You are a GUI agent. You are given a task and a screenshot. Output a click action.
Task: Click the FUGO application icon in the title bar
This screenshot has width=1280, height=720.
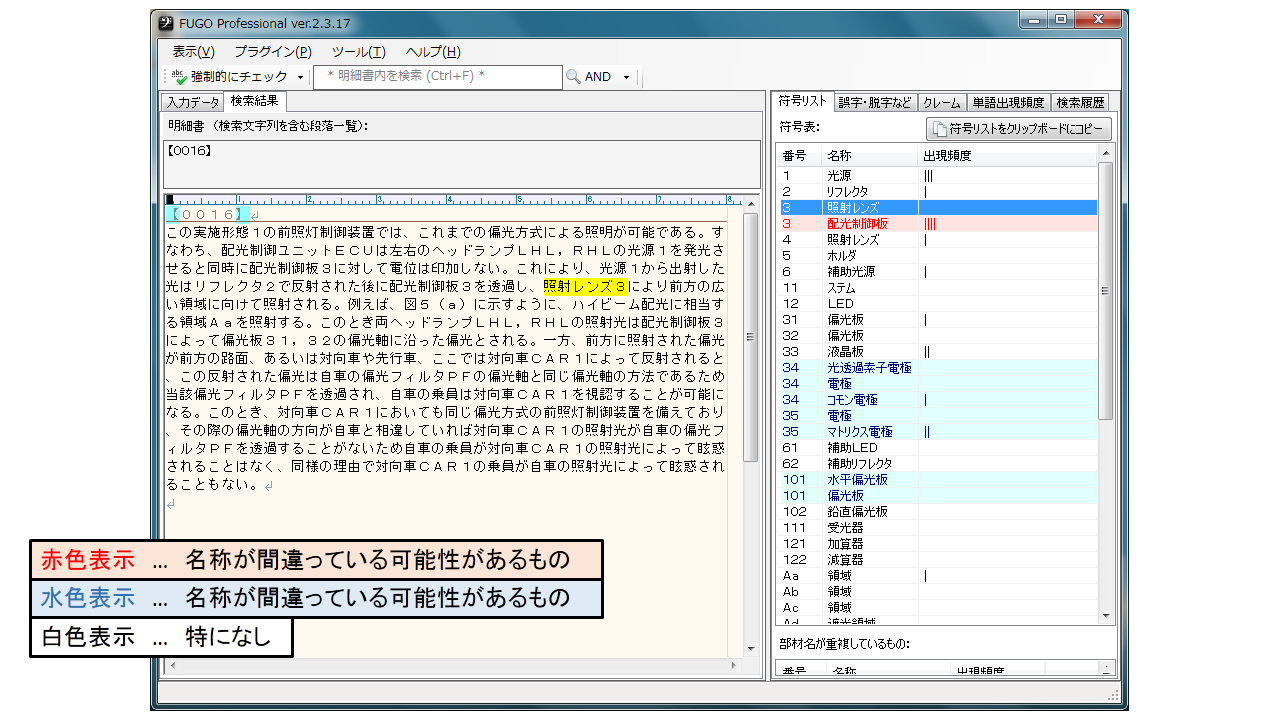pos(165,21)
